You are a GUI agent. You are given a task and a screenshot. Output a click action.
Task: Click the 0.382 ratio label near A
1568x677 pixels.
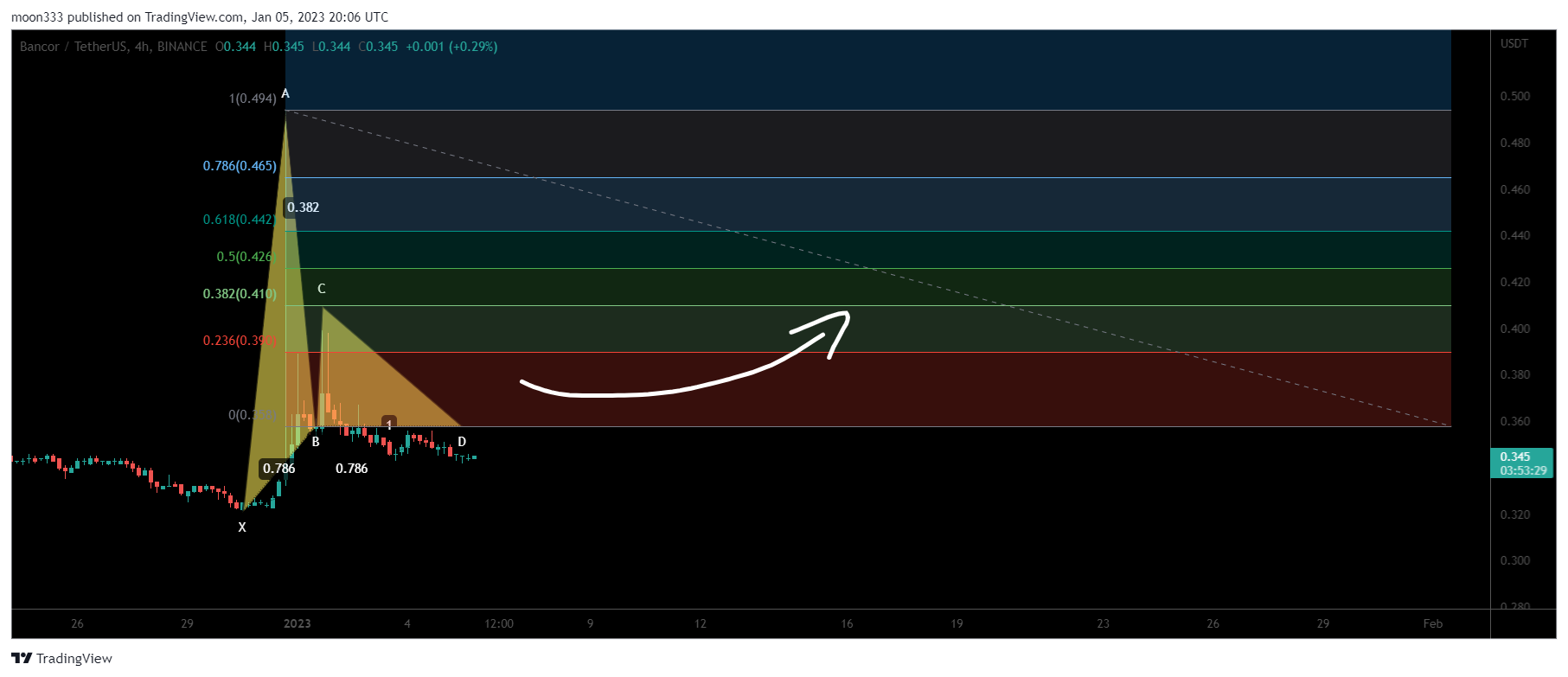pyautogui.click(x=303, y=208)
